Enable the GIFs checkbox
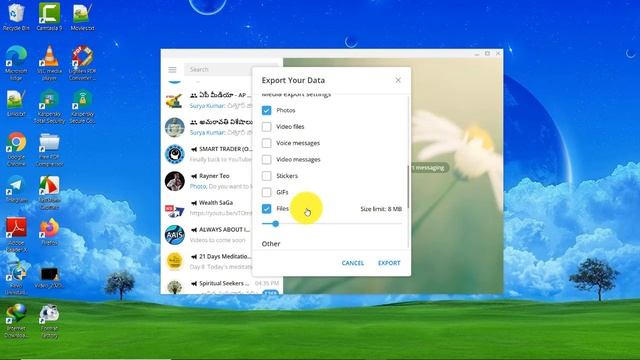Viewport: 640px width, 360px height. [266, 192]
